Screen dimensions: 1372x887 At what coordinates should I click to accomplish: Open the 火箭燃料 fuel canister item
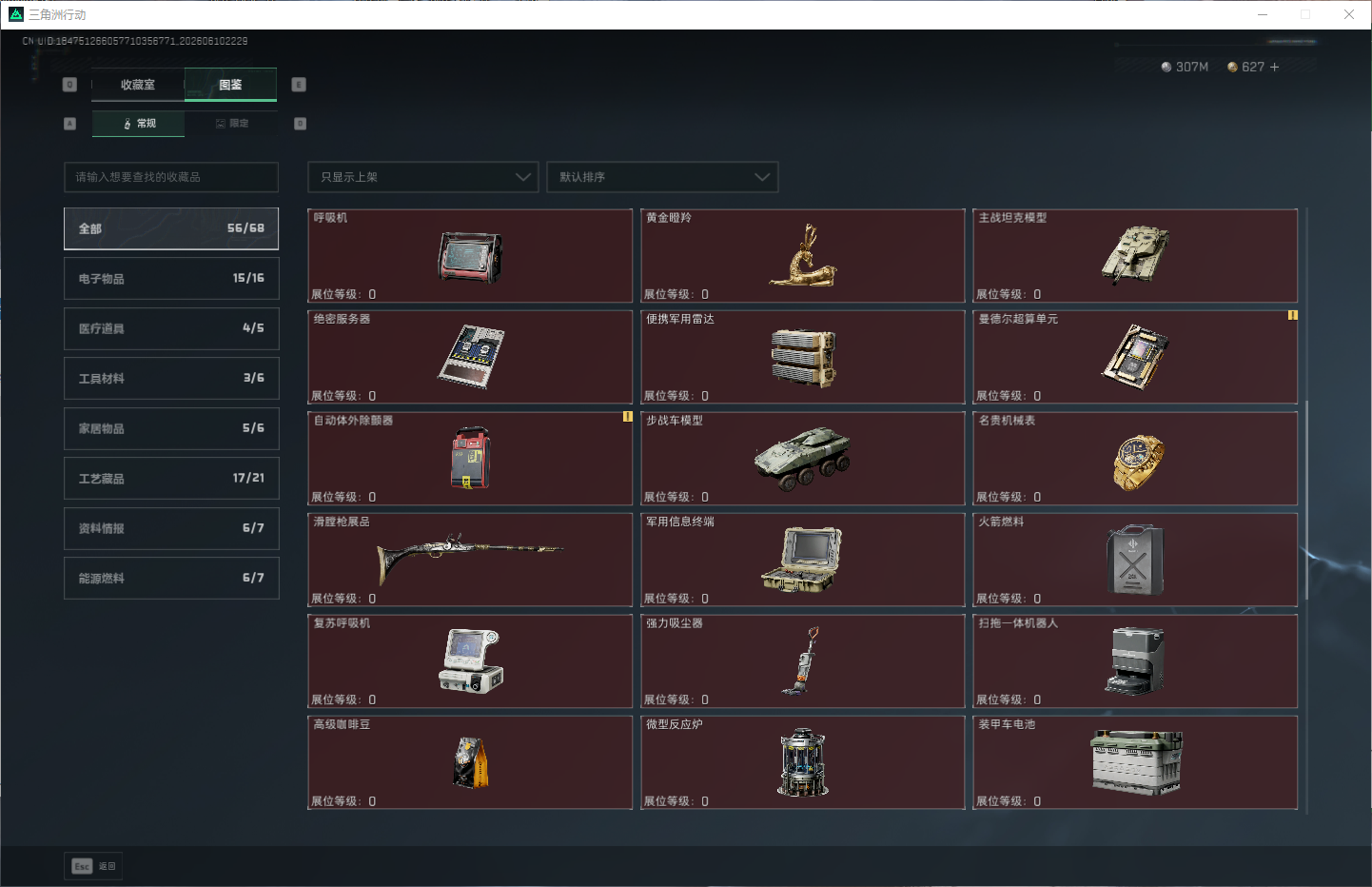1135,560
